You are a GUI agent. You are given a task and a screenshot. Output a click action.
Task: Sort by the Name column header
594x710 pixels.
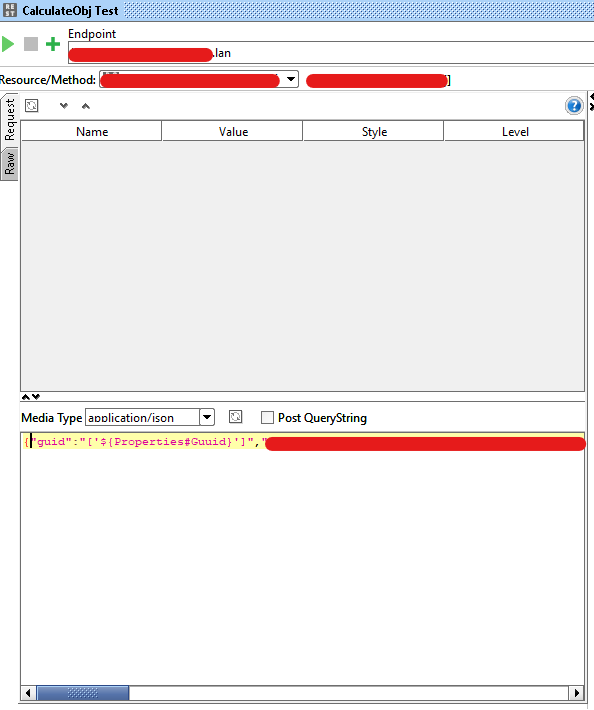tap(91, 131)
